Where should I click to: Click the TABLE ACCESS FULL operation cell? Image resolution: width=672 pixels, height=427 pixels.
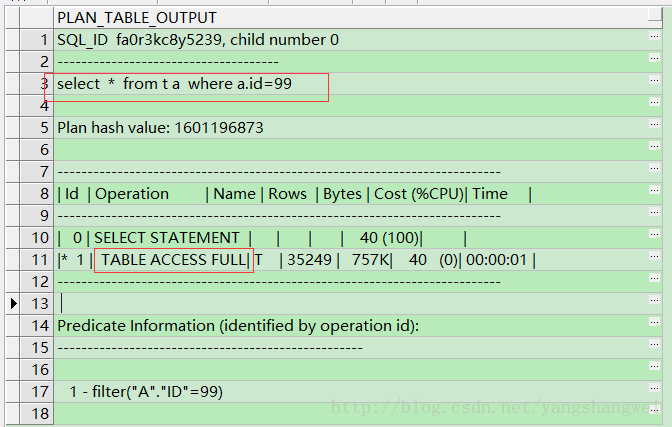pos(174,260)
